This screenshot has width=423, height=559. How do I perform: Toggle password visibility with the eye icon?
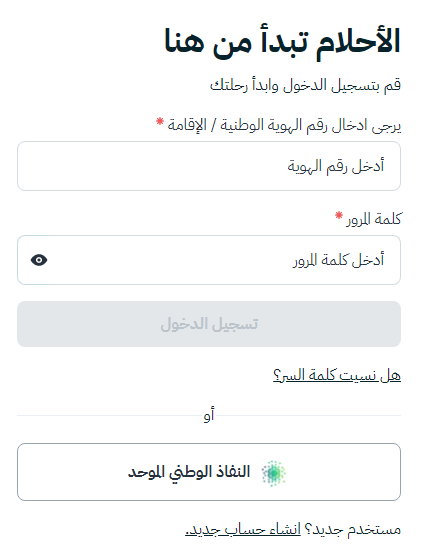(39, 260)
